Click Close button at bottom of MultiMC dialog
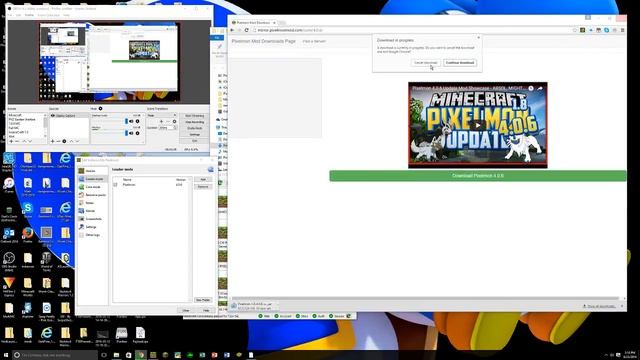This screenshot has width=640, height=360. coord(186,311)
